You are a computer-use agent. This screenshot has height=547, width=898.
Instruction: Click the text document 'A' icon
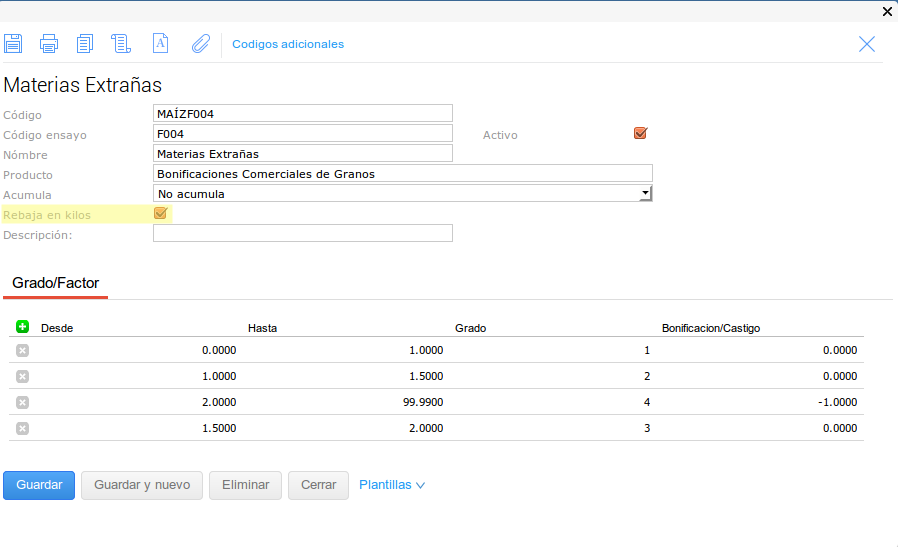coord(160,44)
